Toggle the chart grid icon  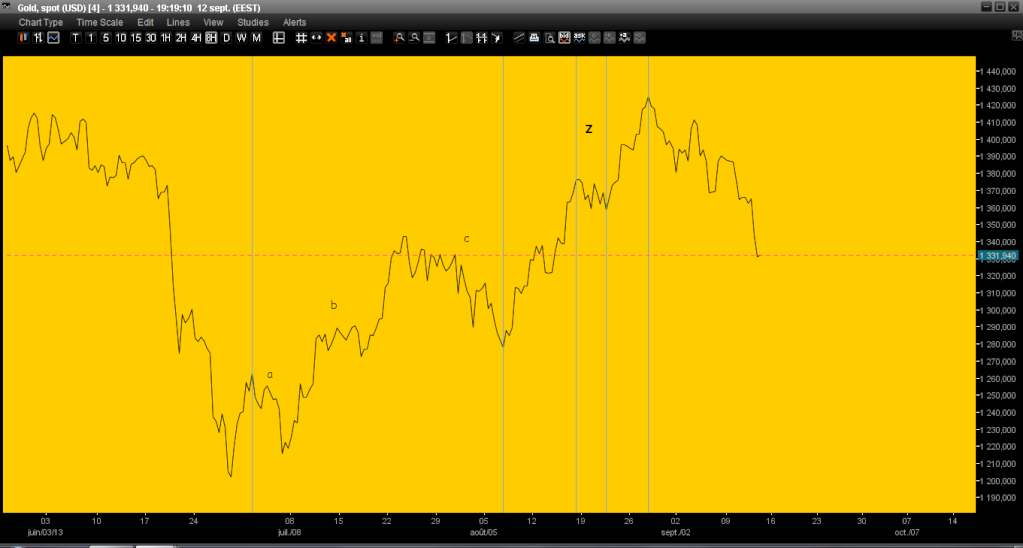coord(301,38)
